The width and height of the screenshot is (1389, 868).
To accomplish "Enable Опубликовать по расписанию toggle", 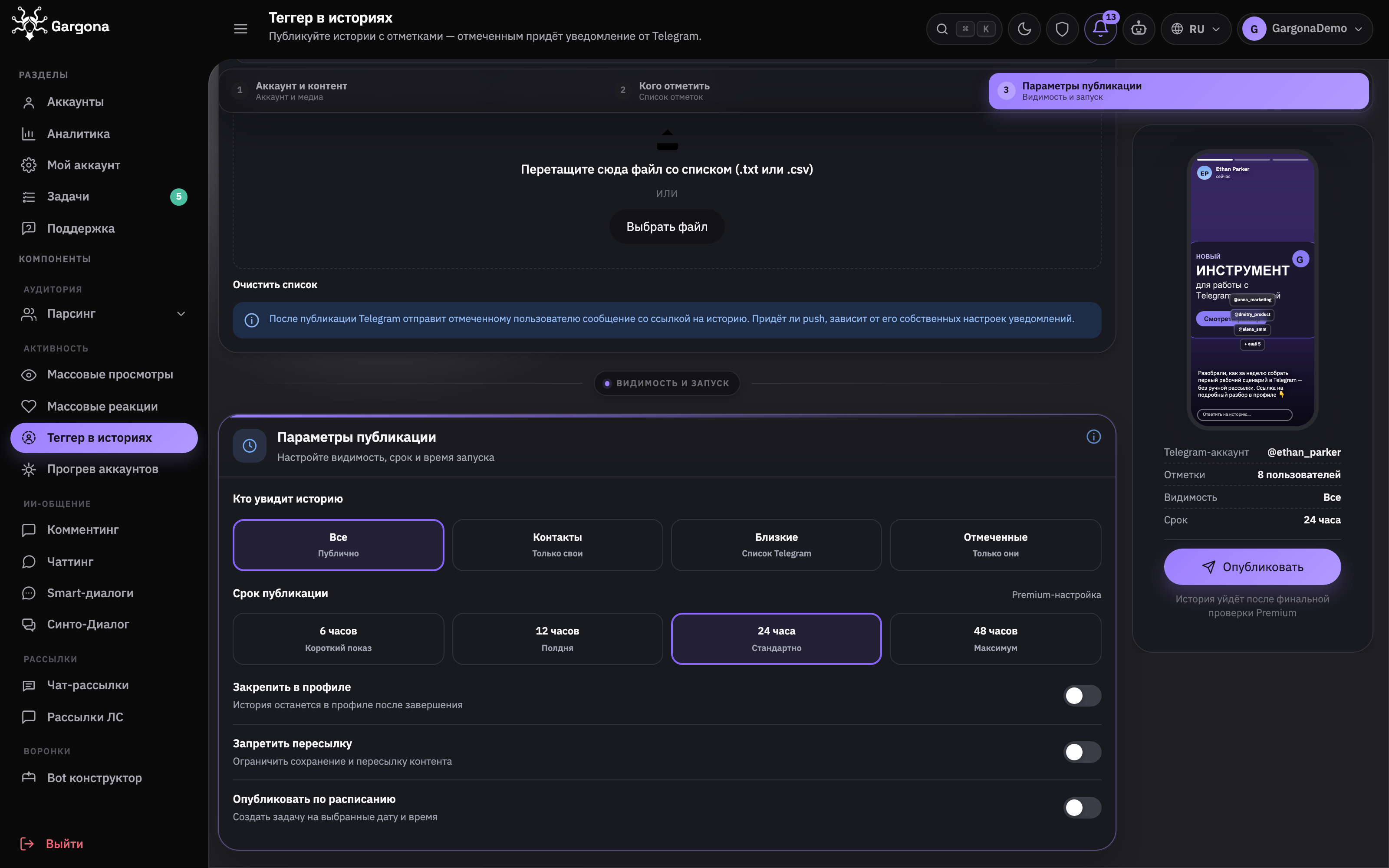I will point(1082,808).
